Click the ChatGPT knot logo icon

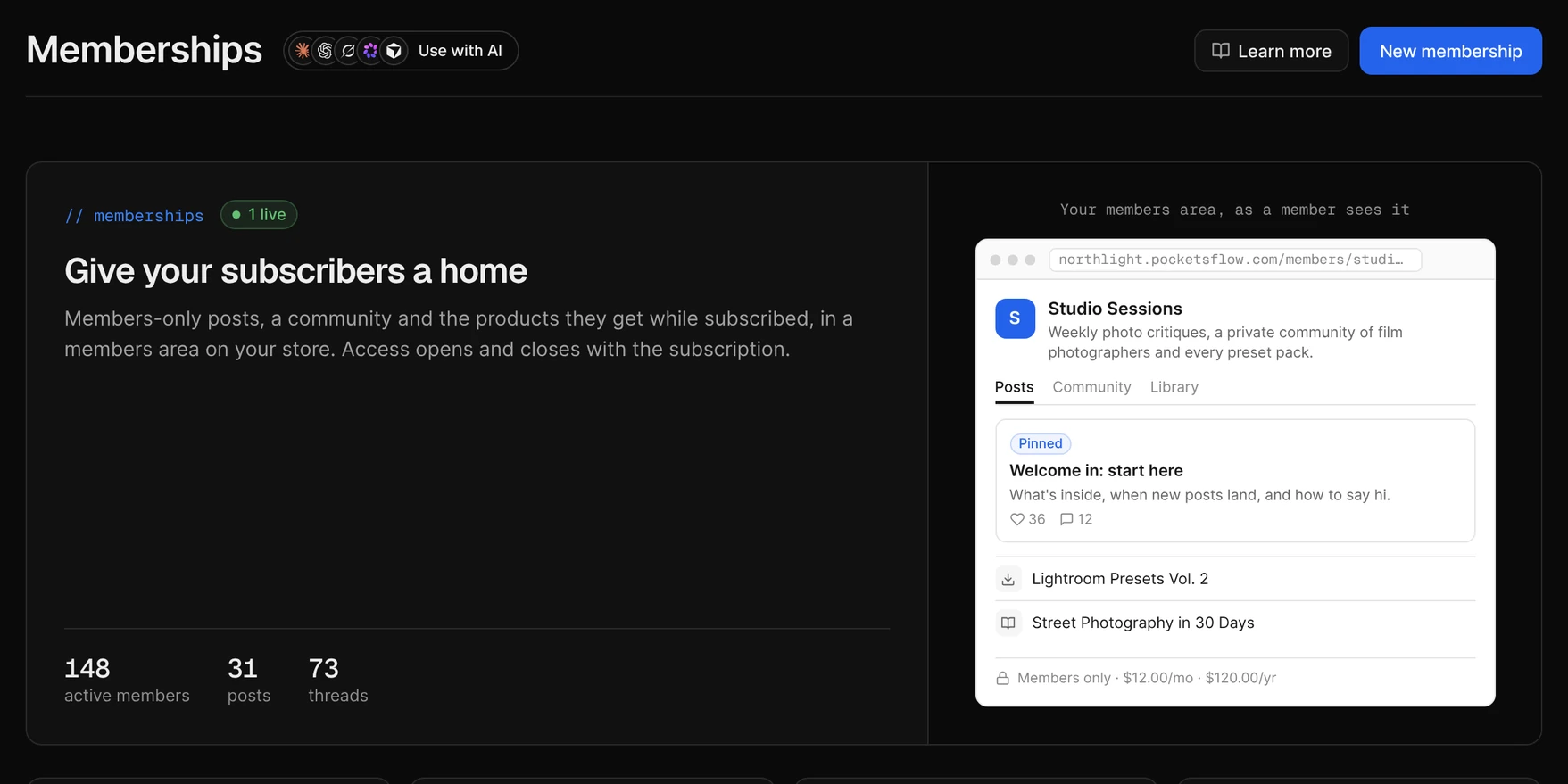326,51
